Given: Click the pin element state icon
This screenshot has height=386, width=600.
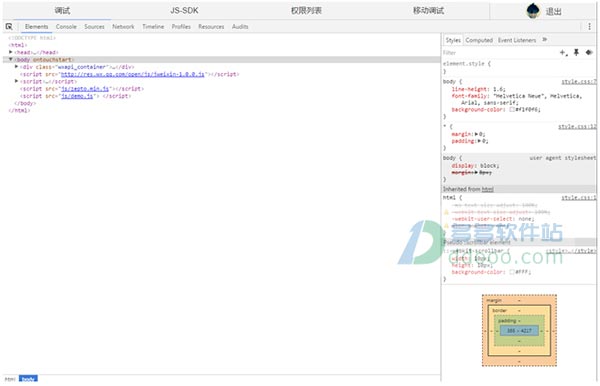Looking at the screenshot, I should point(576,53).
